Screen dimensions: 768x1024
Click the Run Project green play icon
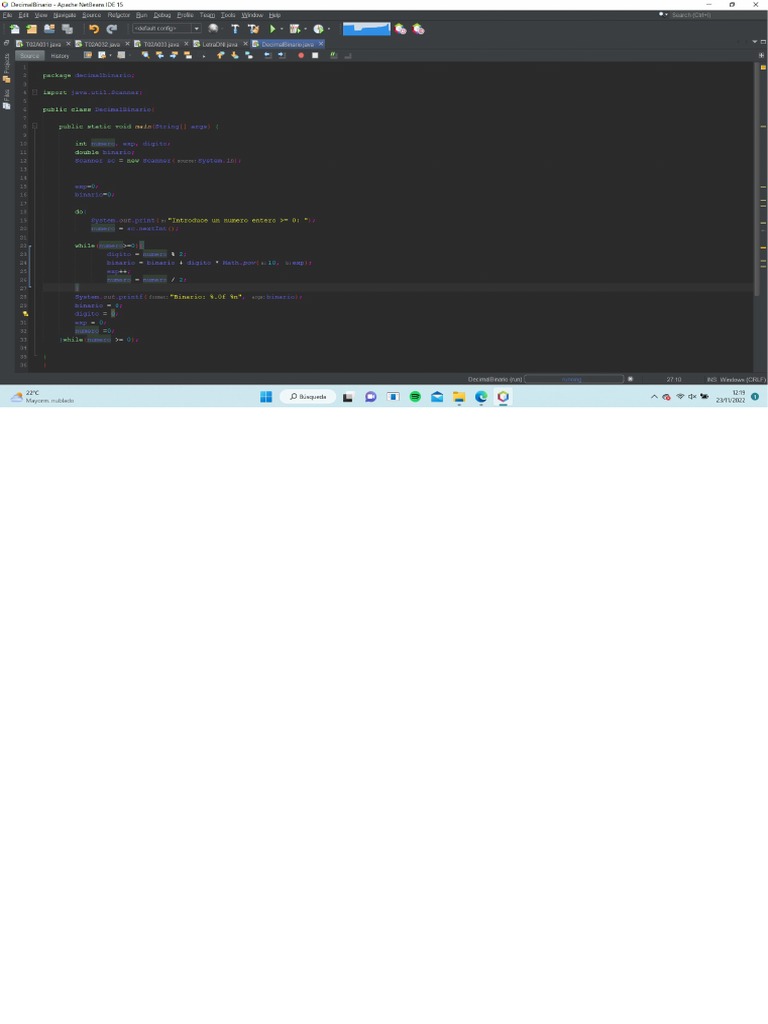[x=272, y=29]
